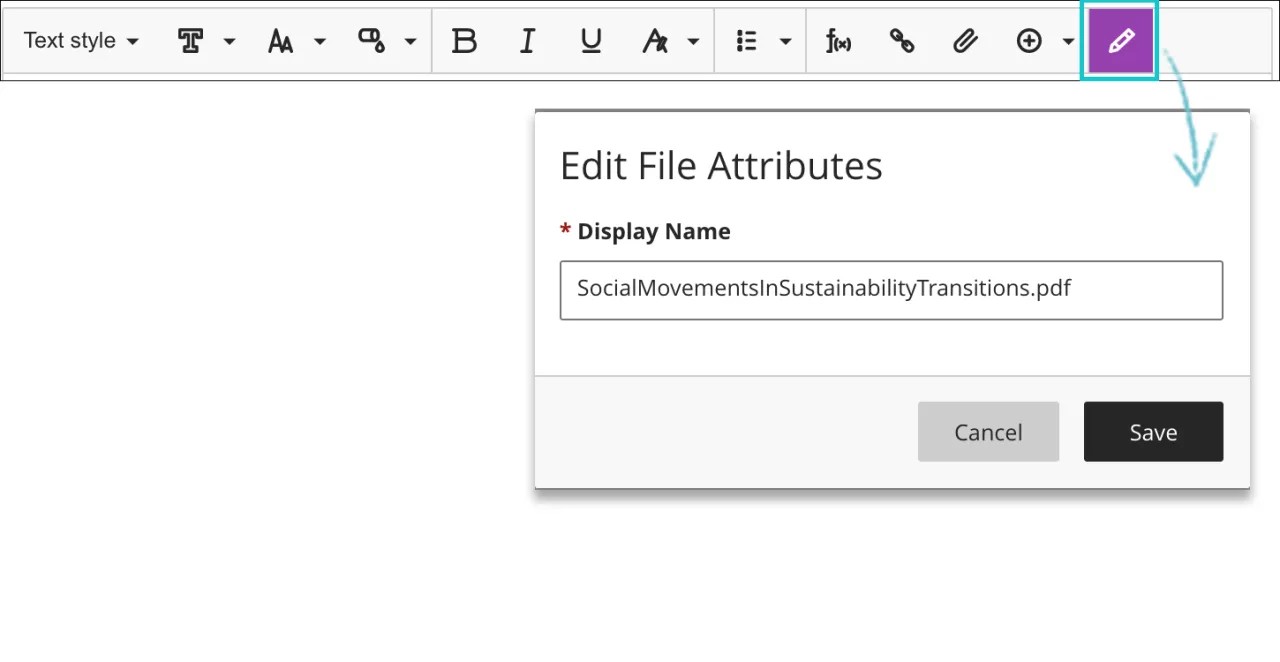The image size is (1280, 662).
Task: Save the file attributes
Action: tap(1153, 432)
